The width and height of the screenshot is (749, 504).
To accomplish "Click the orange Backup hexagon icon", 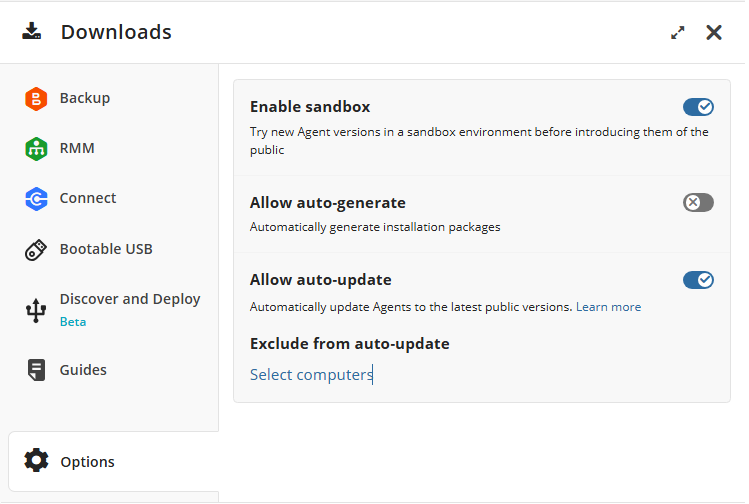I will point(36,98).
